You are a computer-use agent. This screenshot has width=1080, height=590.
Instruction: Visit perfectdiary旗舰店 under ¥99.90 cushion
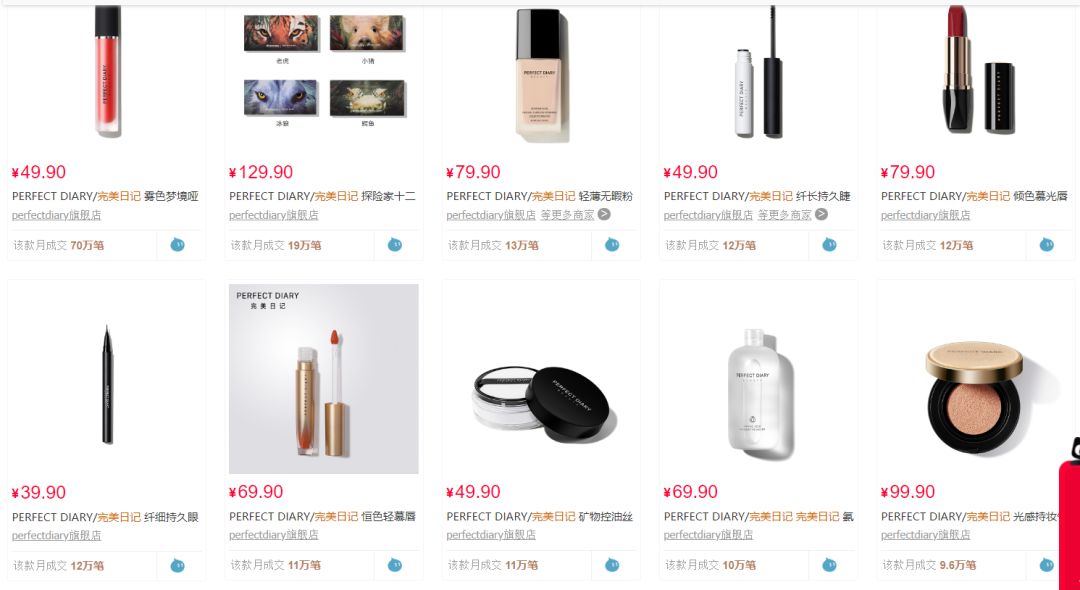click(926, 535)
